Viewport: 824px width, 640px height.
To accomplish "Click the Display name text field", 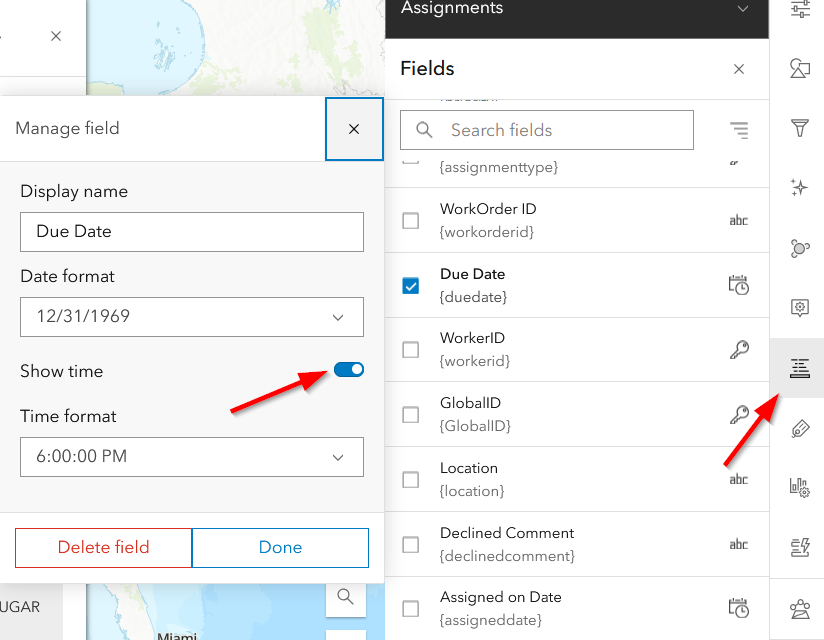I will pyautogui.click(x=191, y=232).
